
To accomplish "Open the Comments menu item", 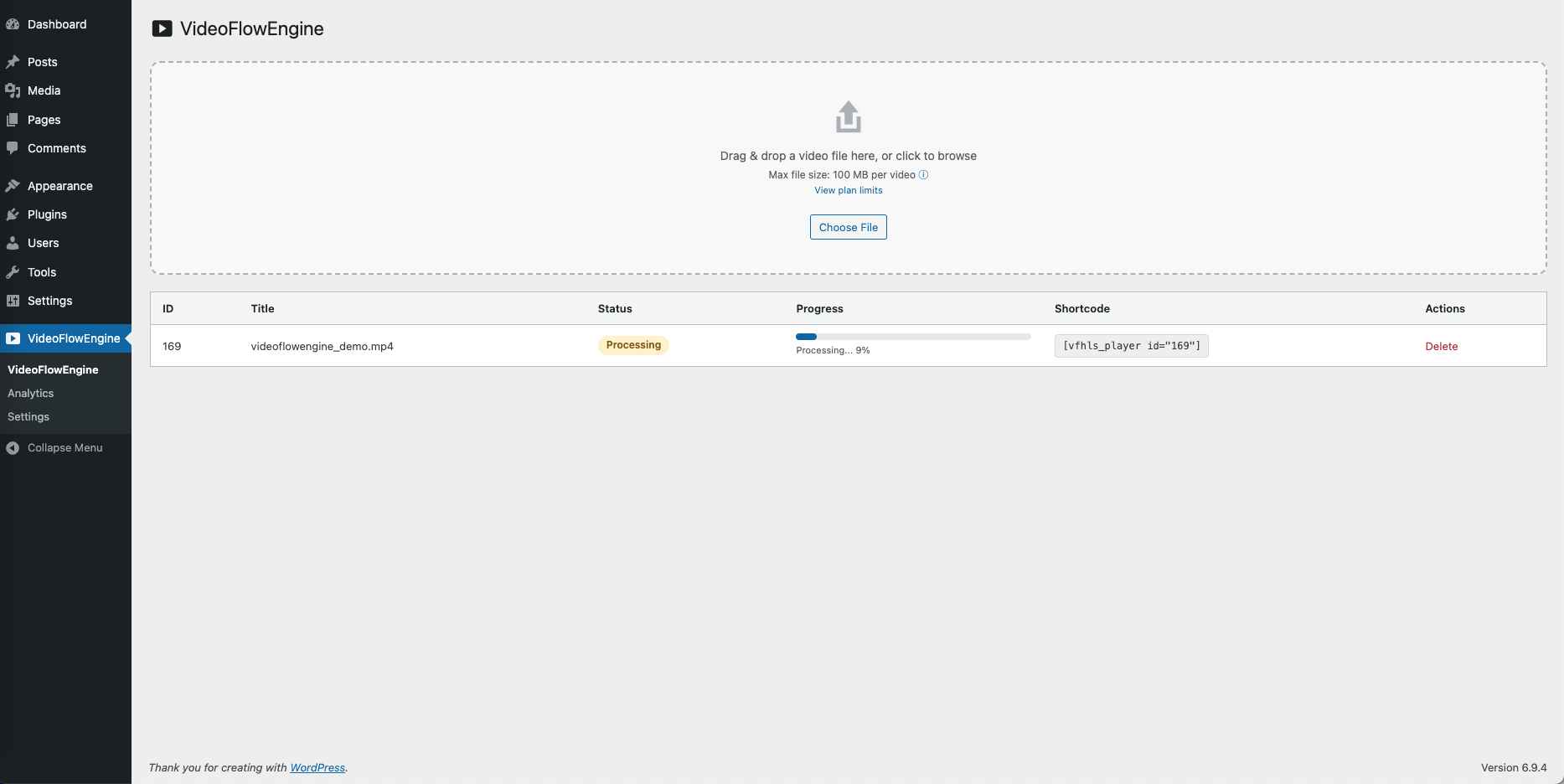I will pos(65,148).
